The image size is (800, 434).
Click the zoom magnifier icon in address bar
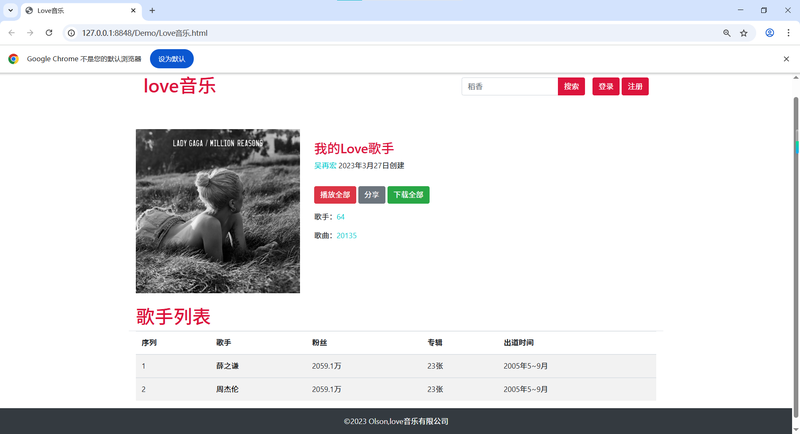(727, 33)
